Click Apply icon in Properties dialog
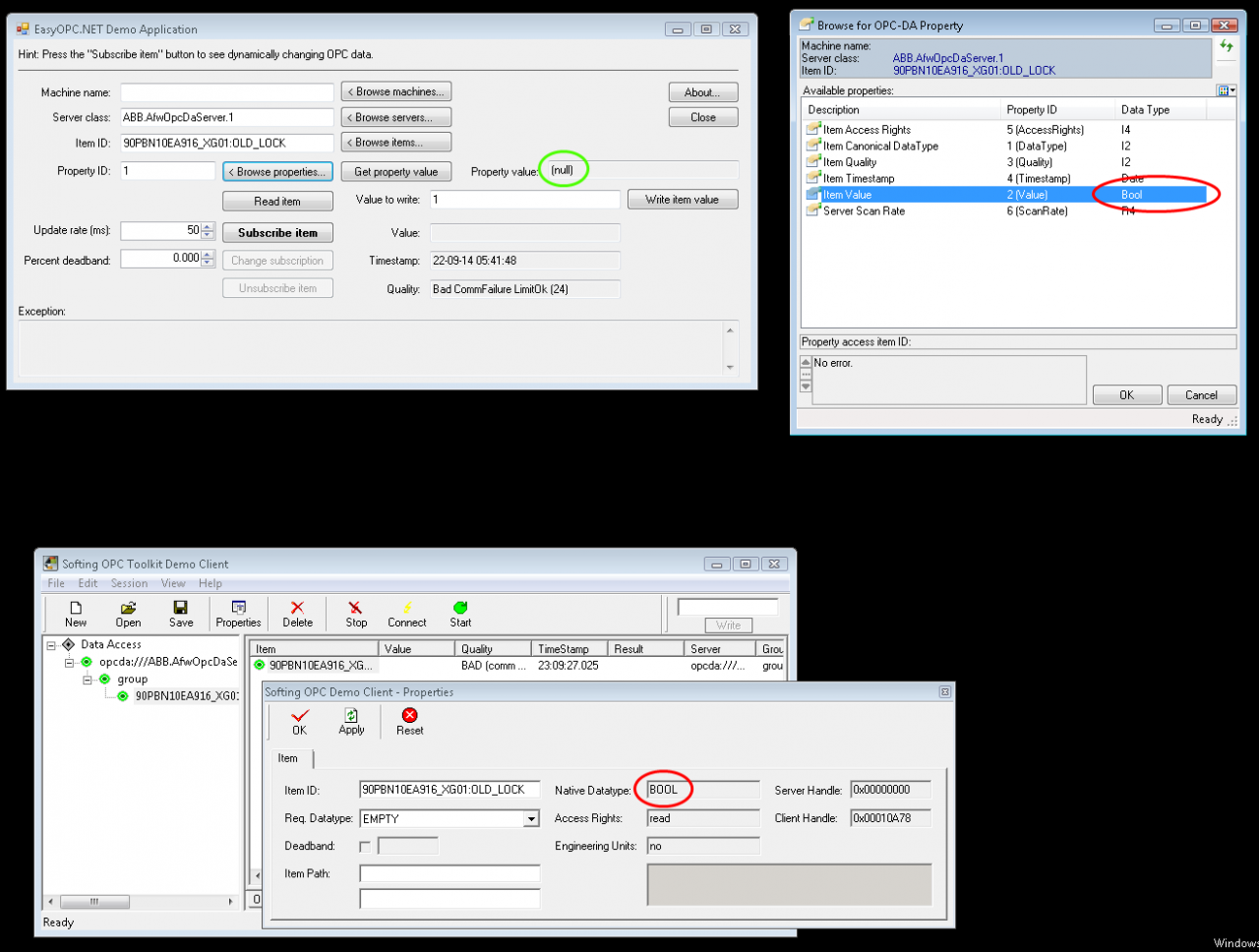Image resolution: width=1259 pixels, height=952 pixels. (x=351, y=715)
